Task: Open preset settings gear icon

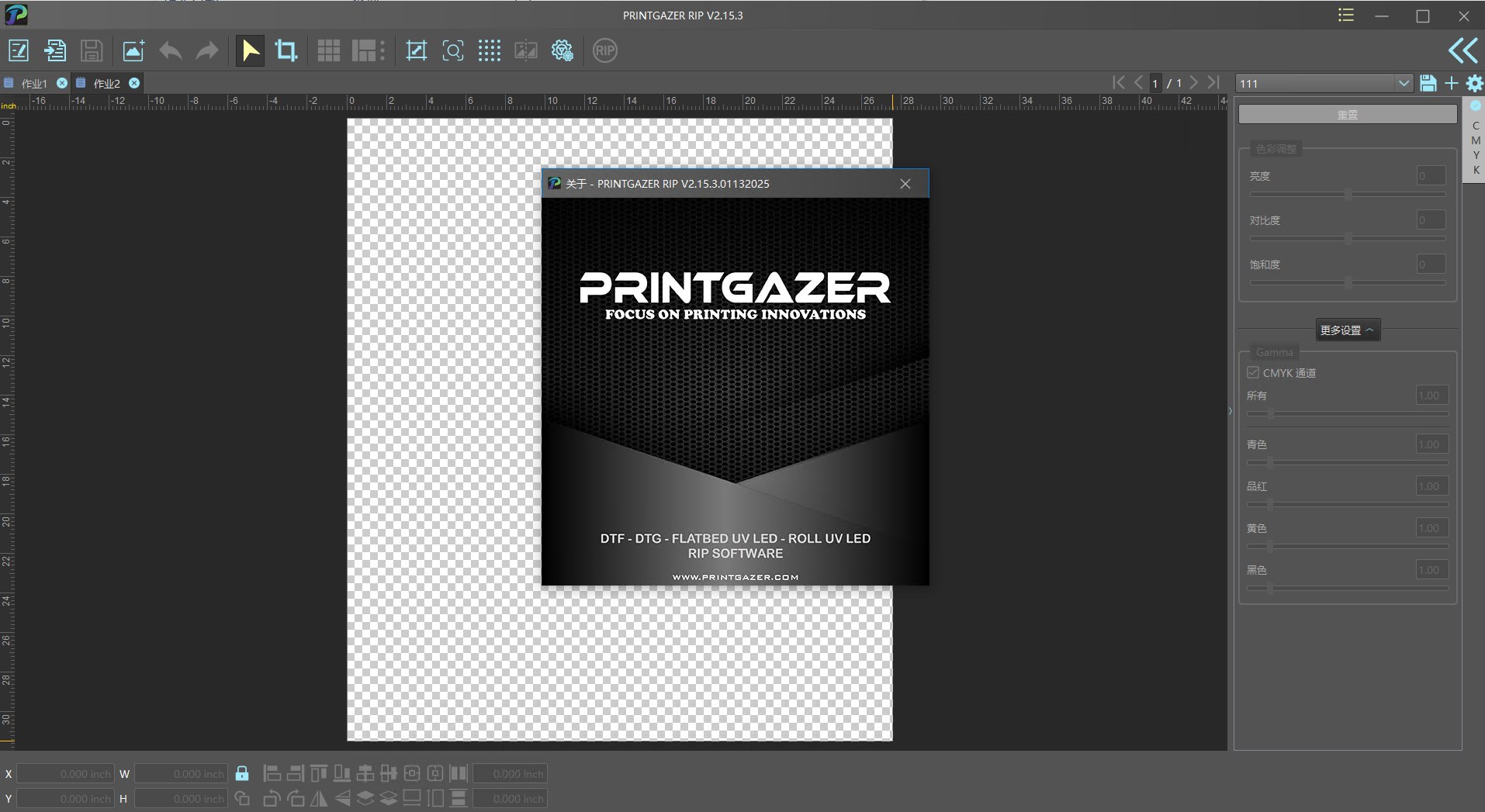Action: (1475, 83)
